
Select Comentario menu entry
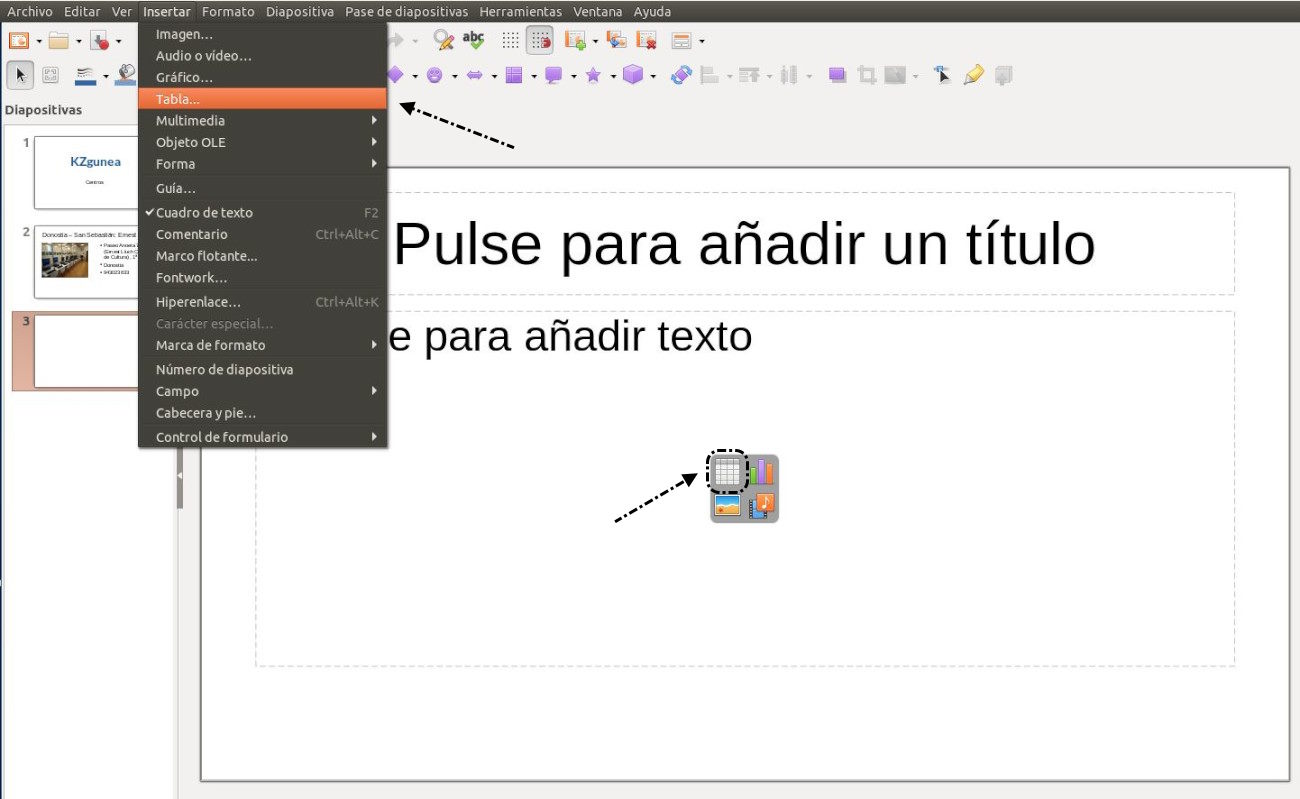262,234
